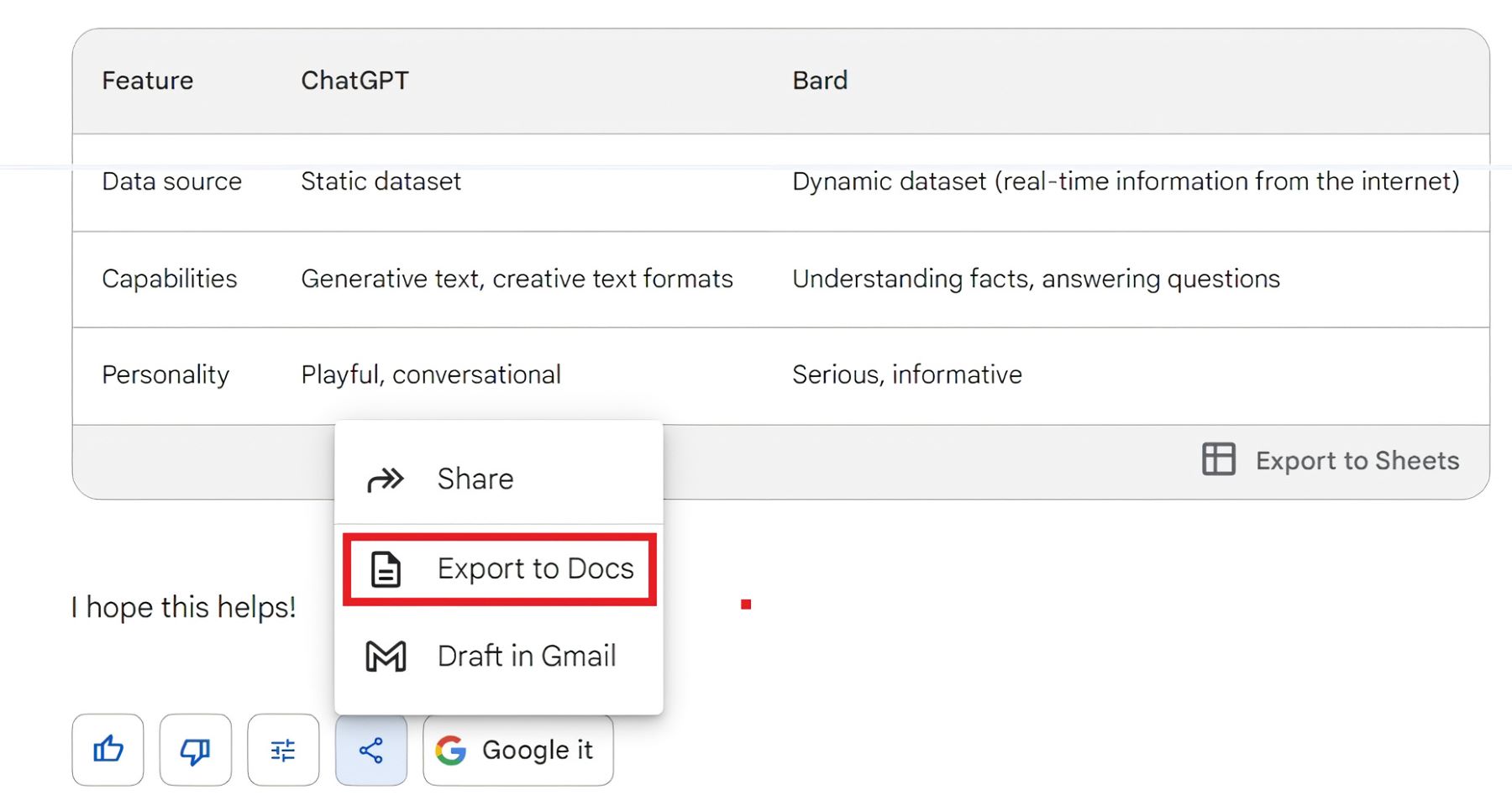Screen dimensions: 1512x806
Task: Open the modify response sliders icon
Action: pyautogui.click(x=283, y=750)
